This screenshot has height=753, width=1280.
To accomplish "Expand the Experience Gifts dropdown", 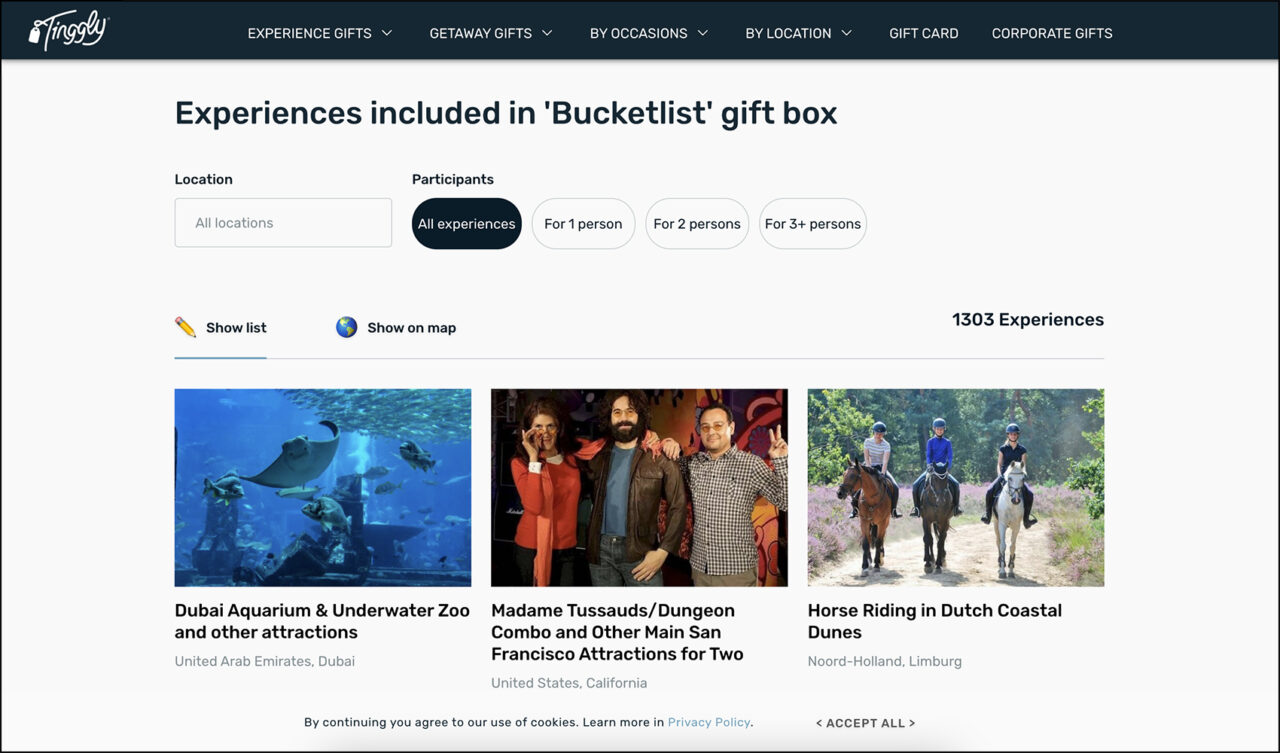I will click(319, 32).
